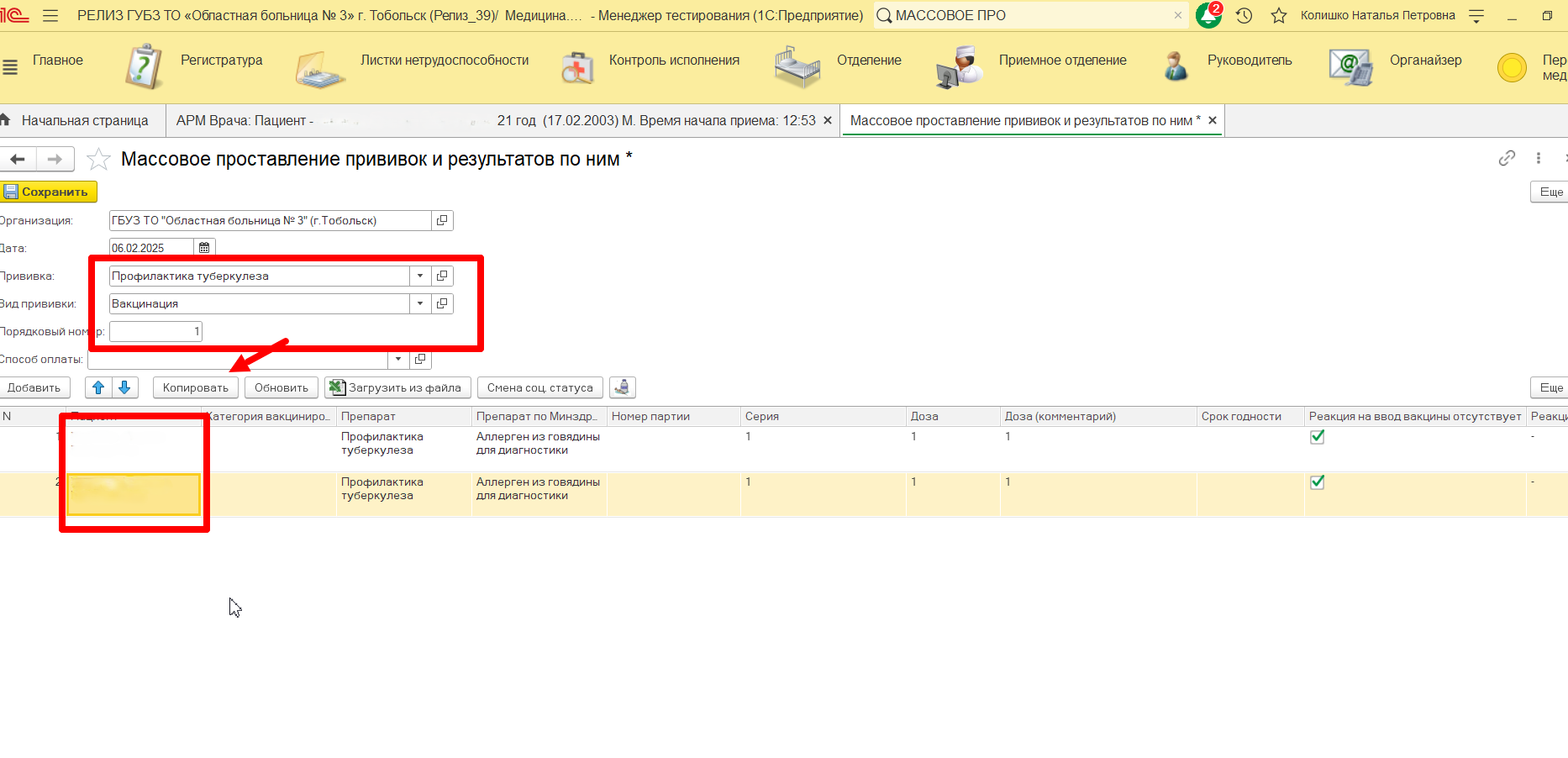Screen dimensions: 1568x758
Task: Copy link via chain icon
Action: 1507,158
